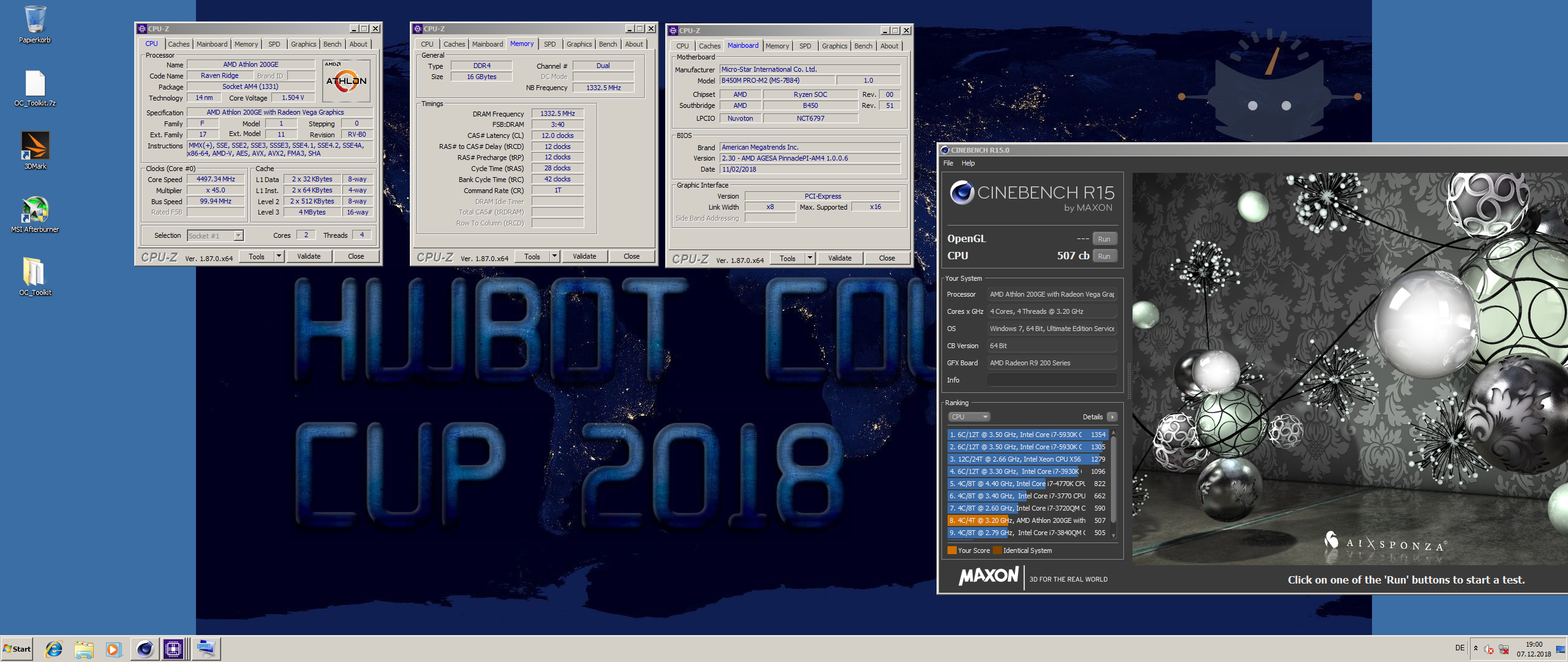Image resolution: width=1568 pixels, height=662 pixels.
Task: Click Close in the Memory CPU-Z window
Action: pyautogui.click(x=631, y=256)
